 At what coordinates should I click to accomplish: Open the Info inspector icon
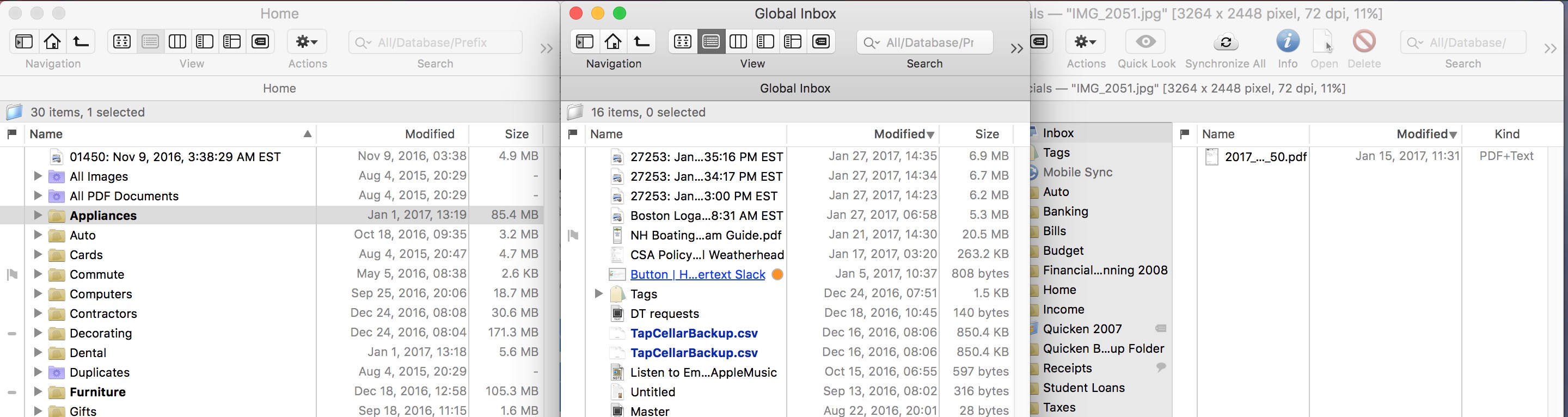pyautogui.click(x=1288, y=41)
